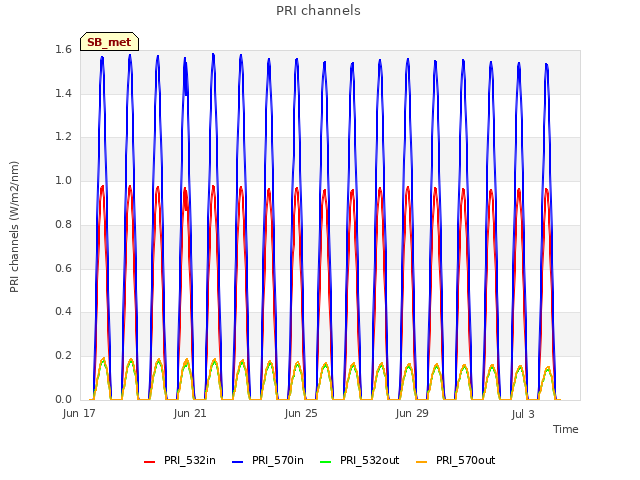Click the 1.6 y-axis tick label

63,50
